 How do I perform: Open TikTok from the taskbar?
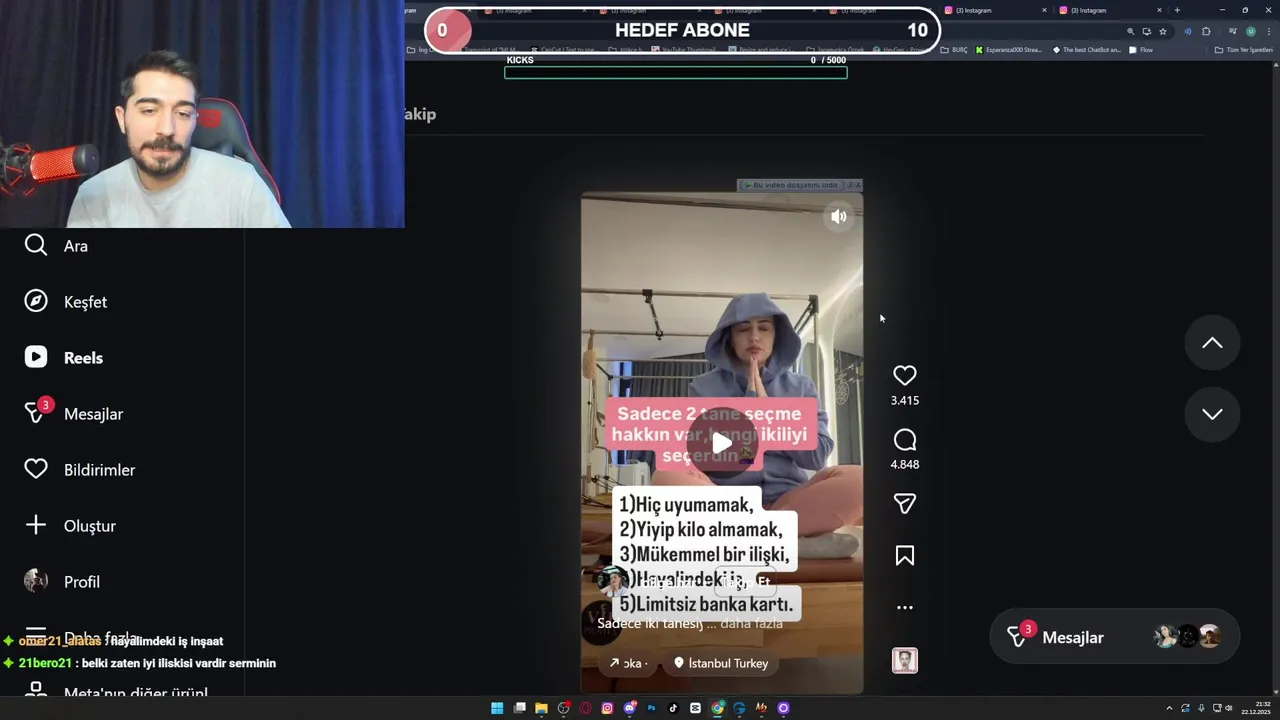point(673,708)
